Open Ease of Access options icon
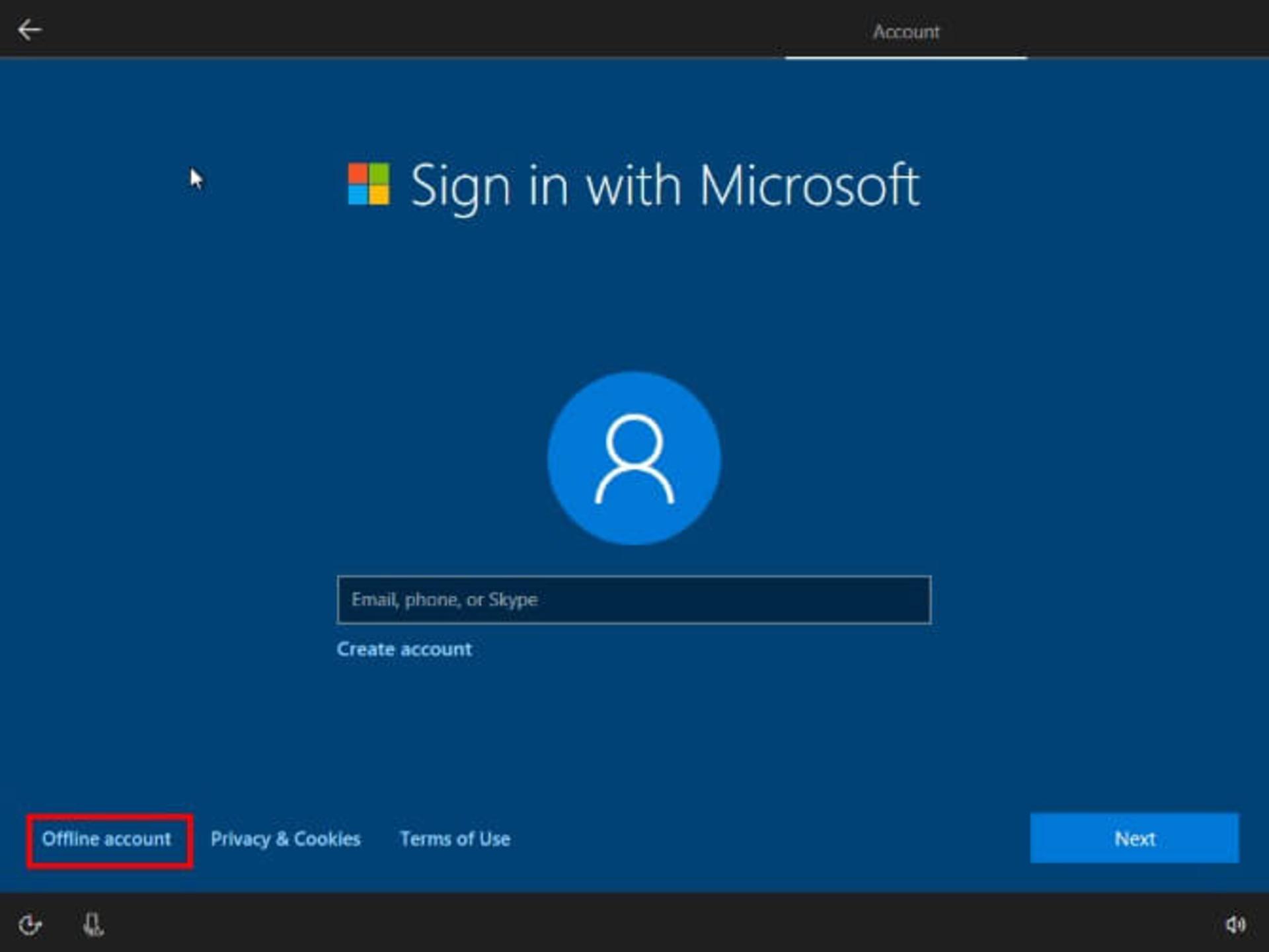This screenshot has height=952, width=1269. (x=30, y=924)
